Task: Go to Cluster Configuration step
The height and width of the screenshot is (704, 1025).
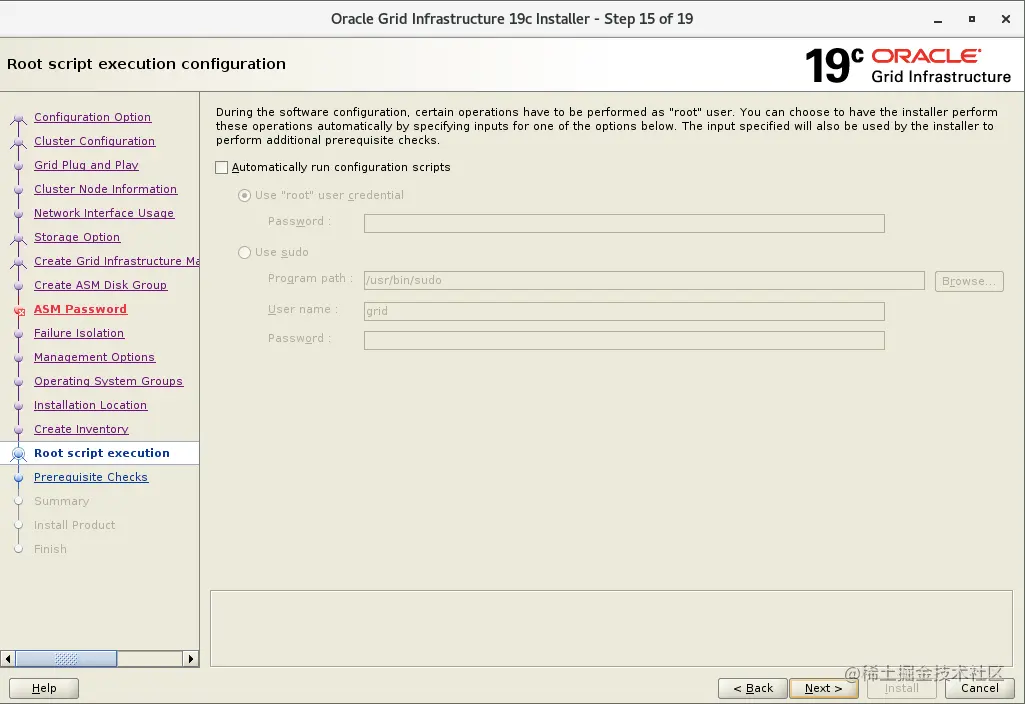Action: coord(94,141)
